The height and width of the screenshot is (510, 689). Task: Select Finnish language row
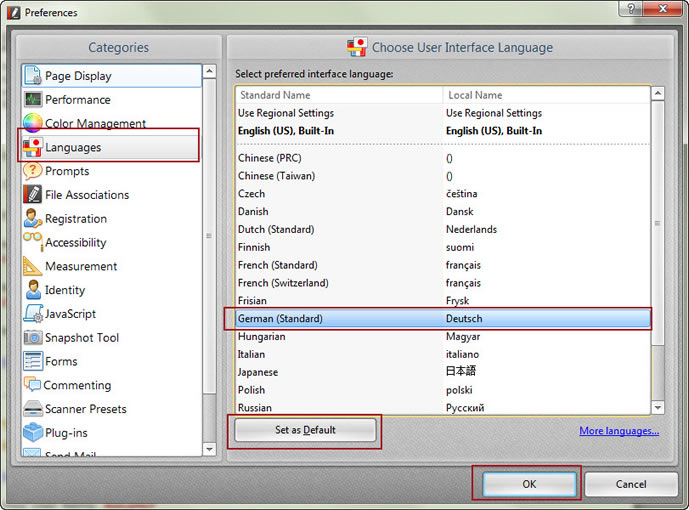click(x=443, y=247)
